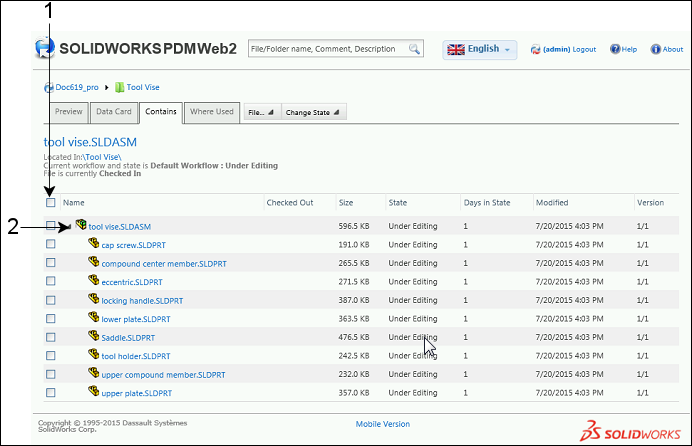This screenshot has width=692, height=446.
Task: Open the locking handle.SLDPRT link
Action: 142,301
